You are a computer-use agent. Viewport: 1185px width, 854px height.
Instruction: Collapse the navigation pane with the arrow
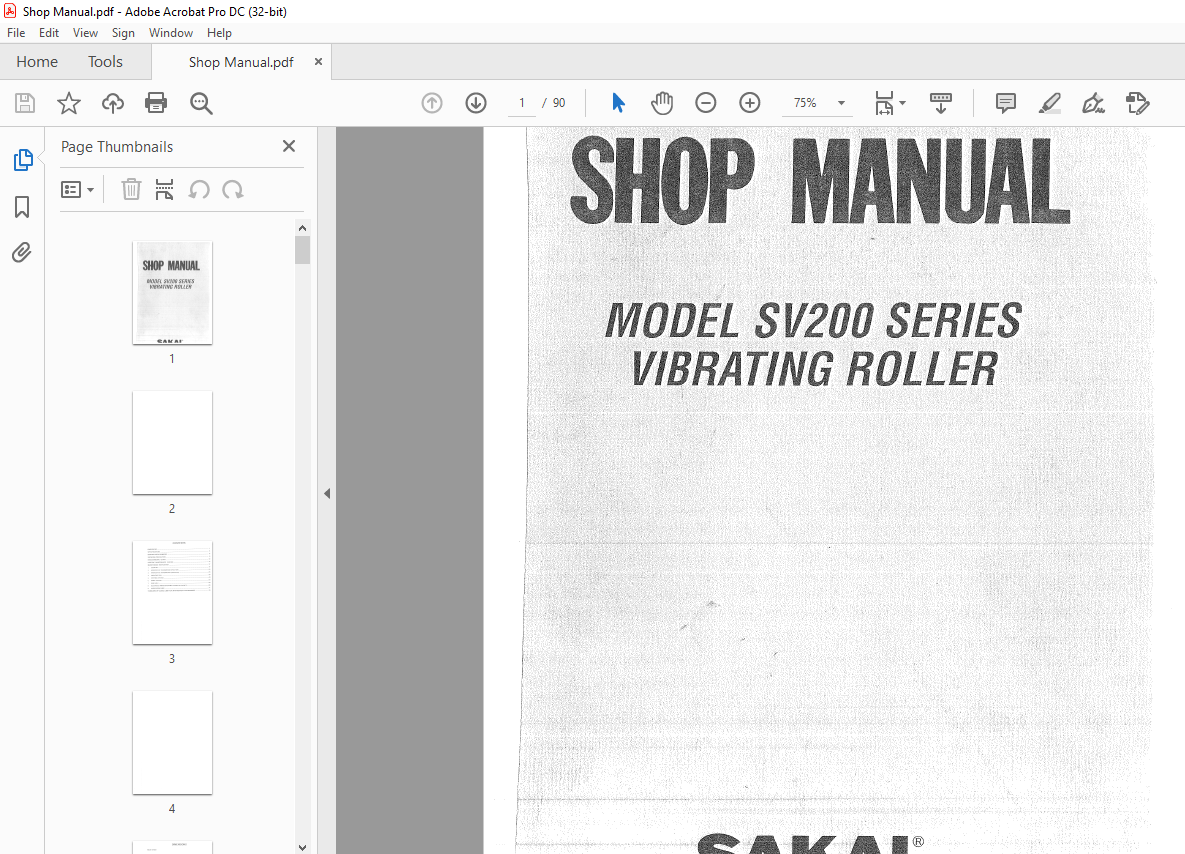pyautogui.click(x=326, y=494)
